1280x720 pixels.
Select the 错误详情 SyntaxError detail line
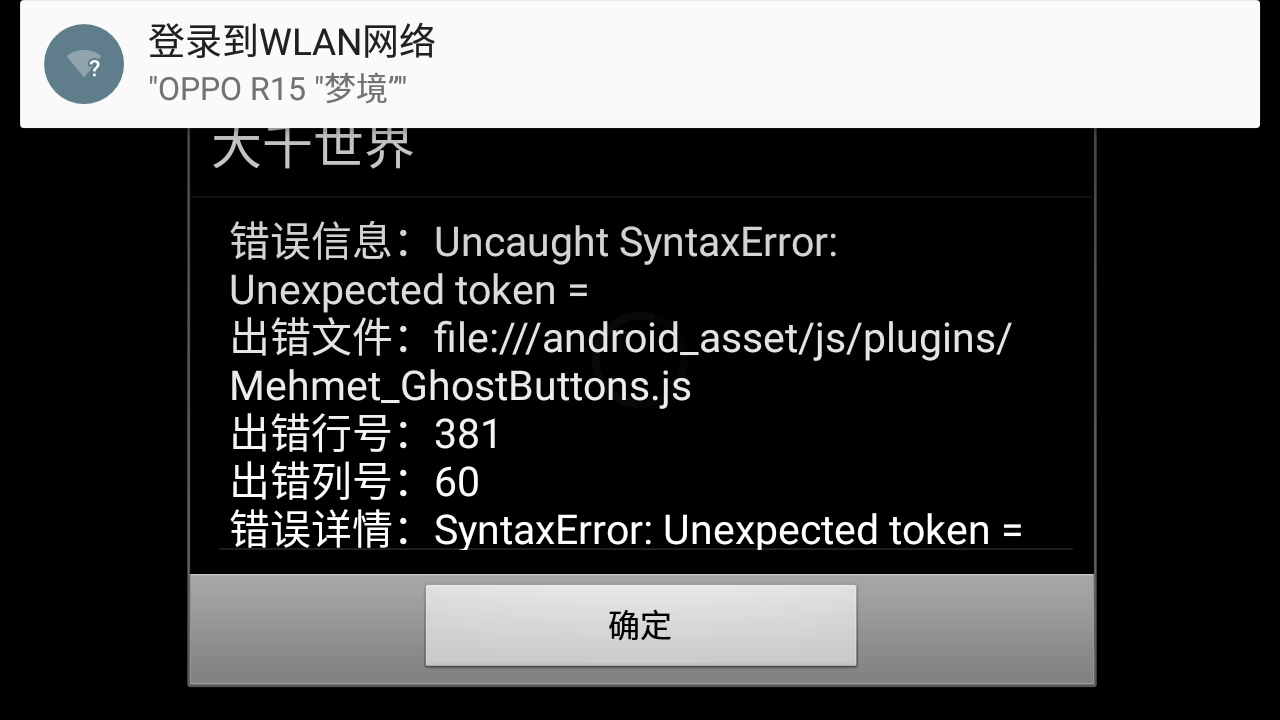click(626, 529)
